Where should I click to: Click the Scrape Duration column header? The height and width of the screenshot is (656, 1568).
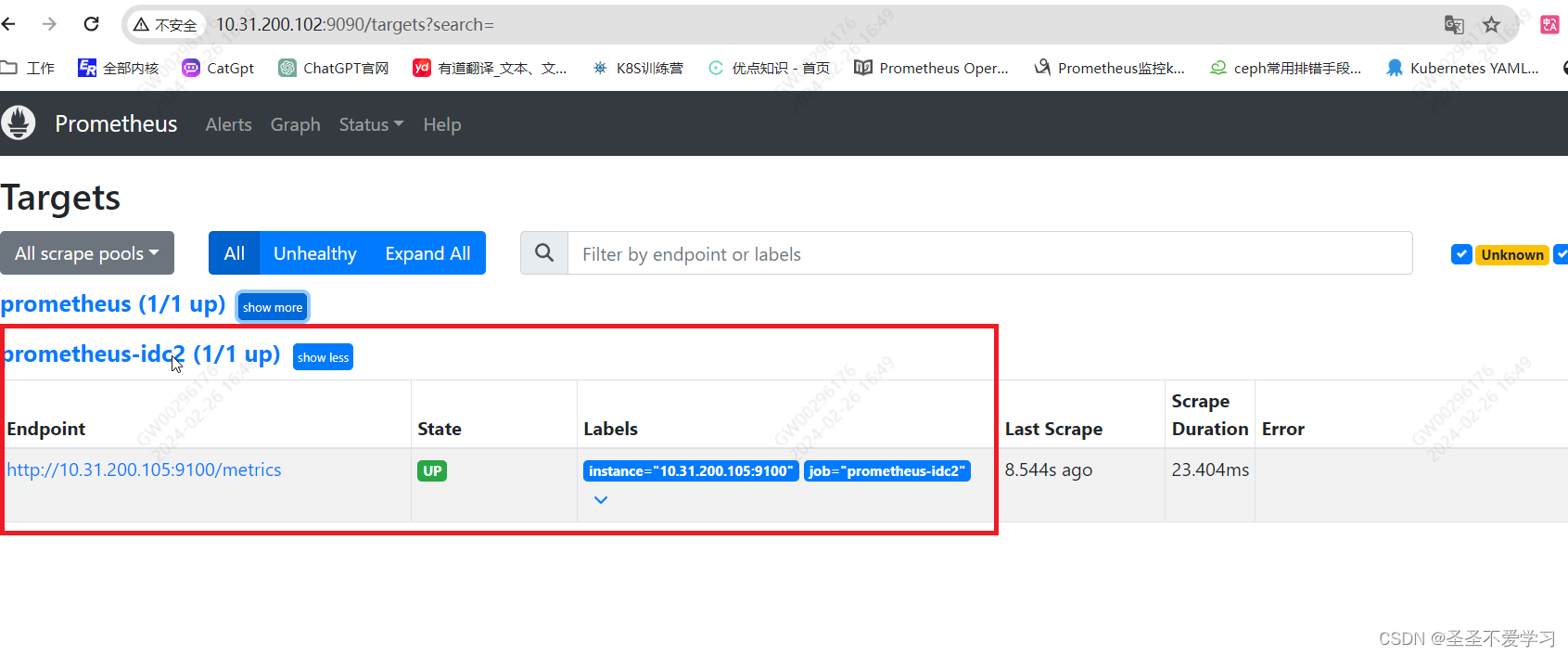pos(1210,415)
